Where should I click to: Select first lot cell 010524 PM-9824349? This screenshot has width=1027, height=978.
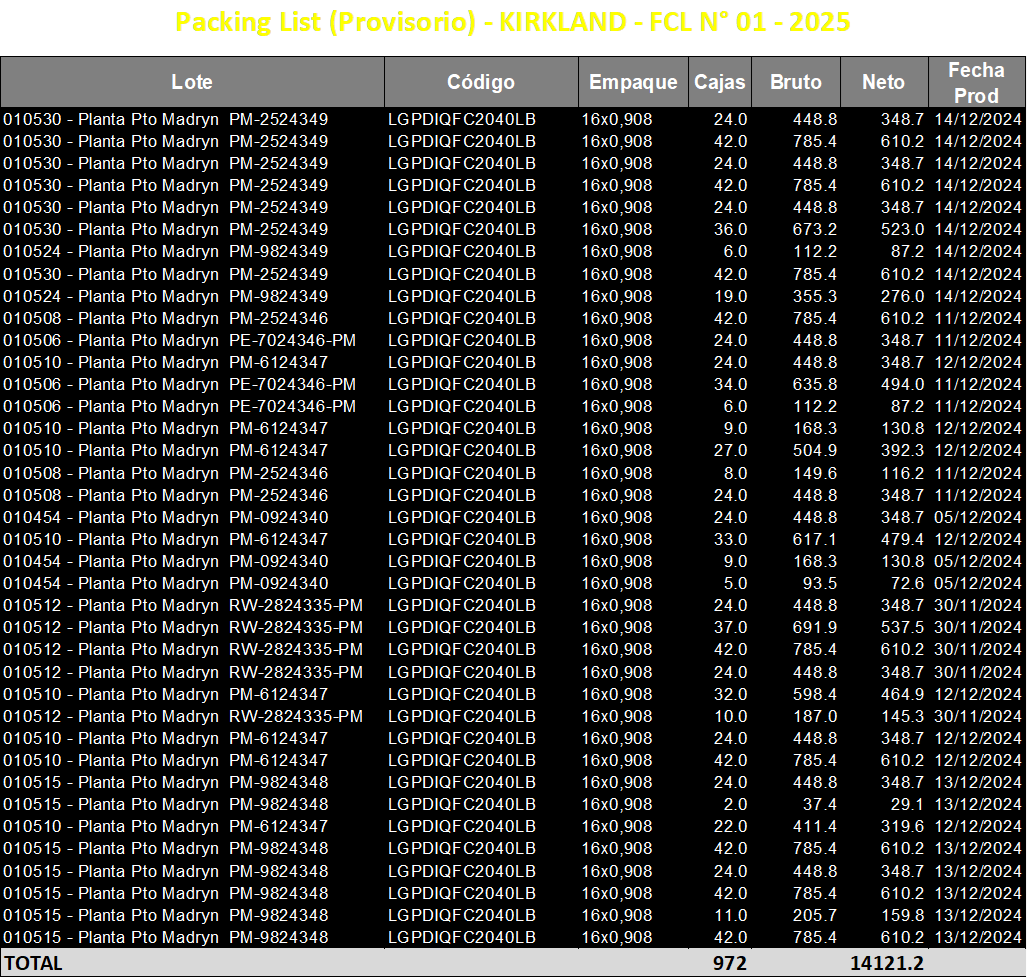point(192,252)
